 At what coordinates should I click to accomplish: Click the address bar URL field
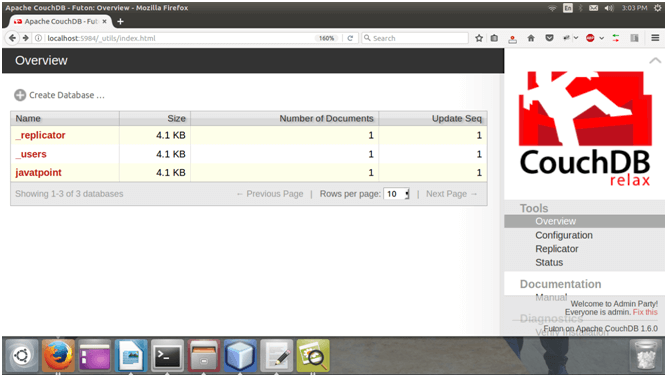coord(179,38)
